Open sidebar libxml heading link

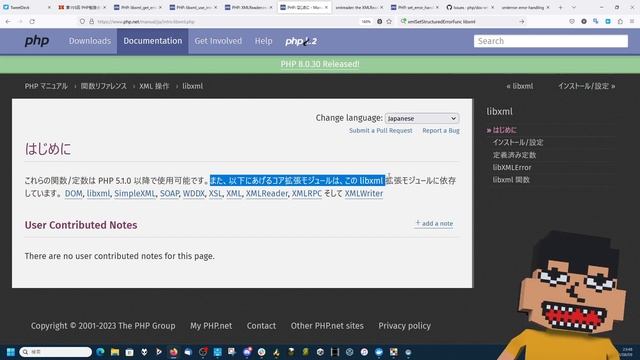pos(500,111)
